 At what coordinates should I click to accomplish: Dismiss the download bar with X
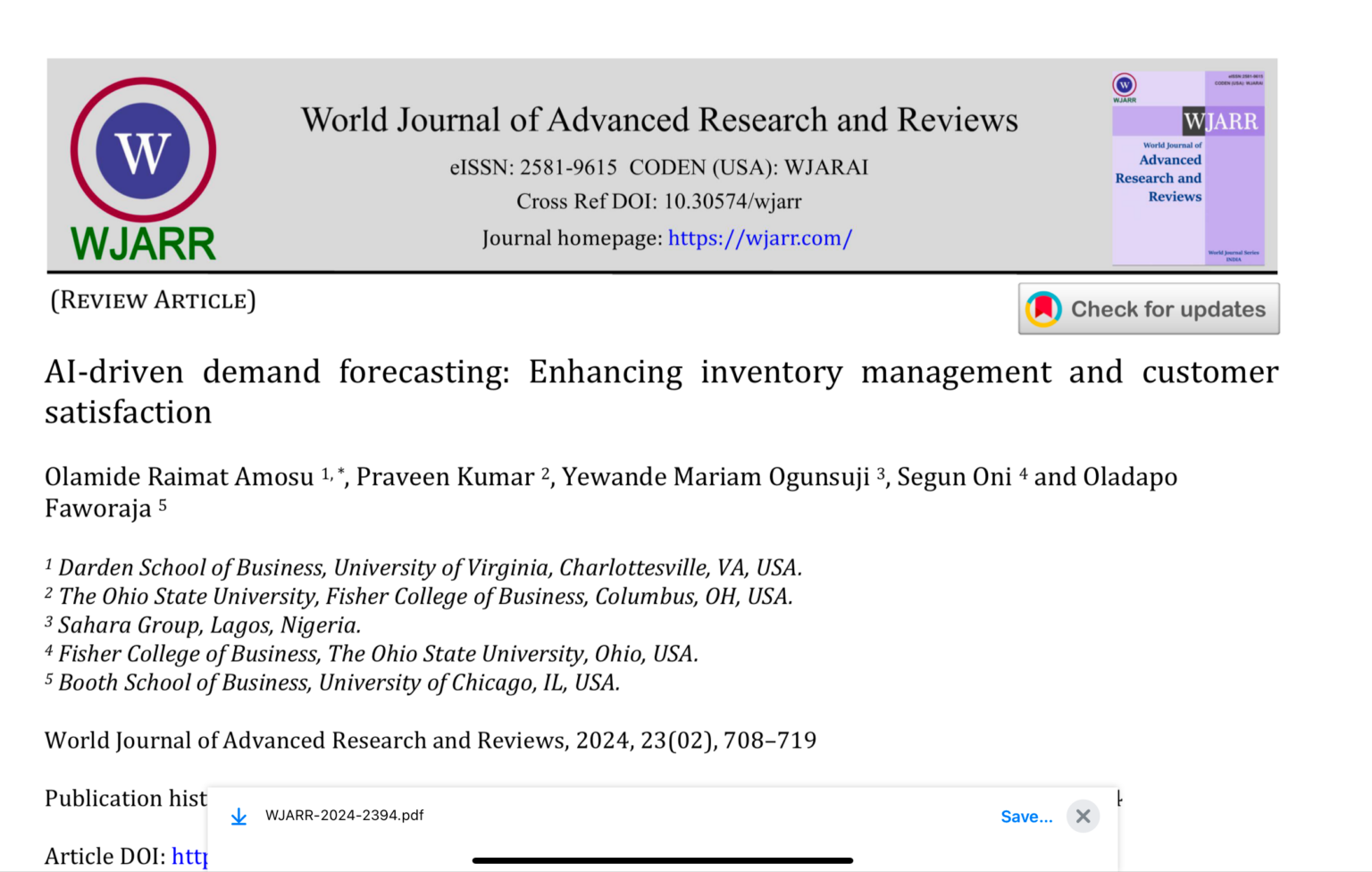(1083, 816)
